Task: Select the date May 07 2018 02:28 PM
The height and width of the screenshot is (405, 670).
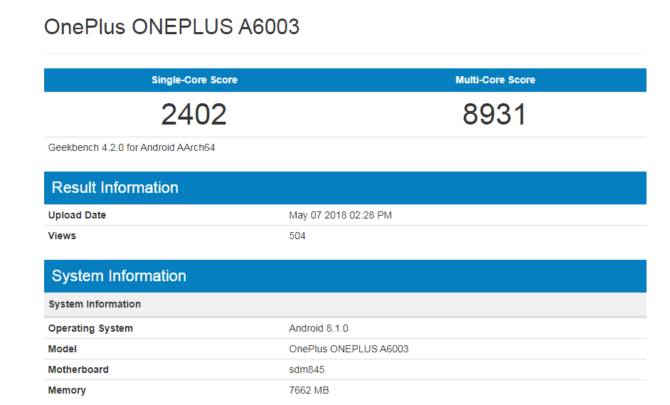Action: pyautogui.click(x=340, y=215)
